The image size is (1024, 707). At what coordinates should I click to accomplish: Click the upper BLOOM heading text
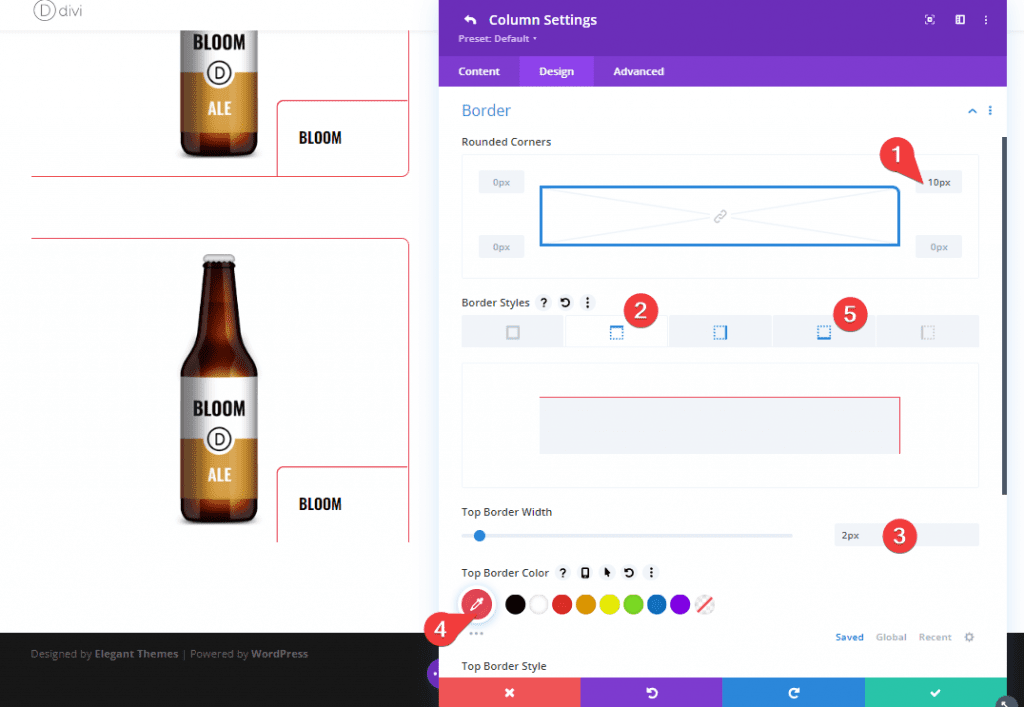pyautogui.click(x=320, y=138)
